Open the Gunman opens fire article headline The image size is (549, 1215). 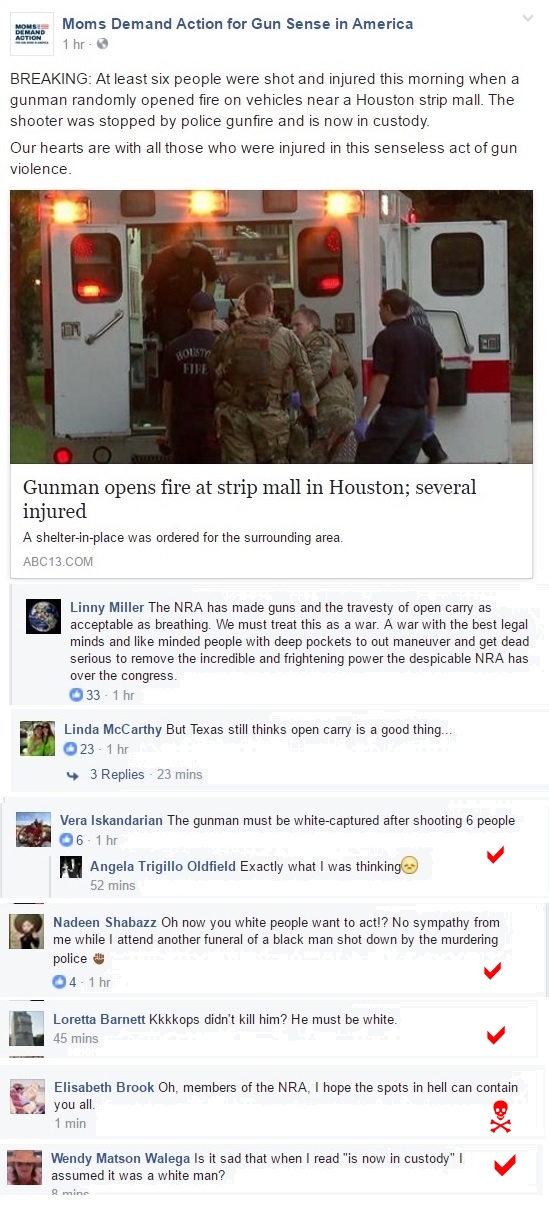click(250, 499)
